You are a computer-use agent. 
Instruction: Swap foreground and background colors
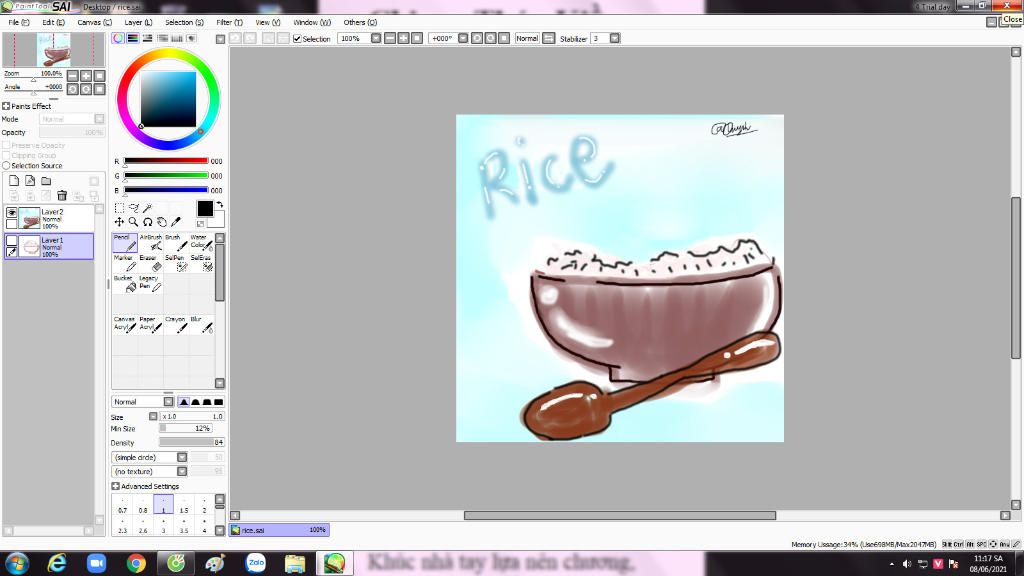[x=219, y=204]
